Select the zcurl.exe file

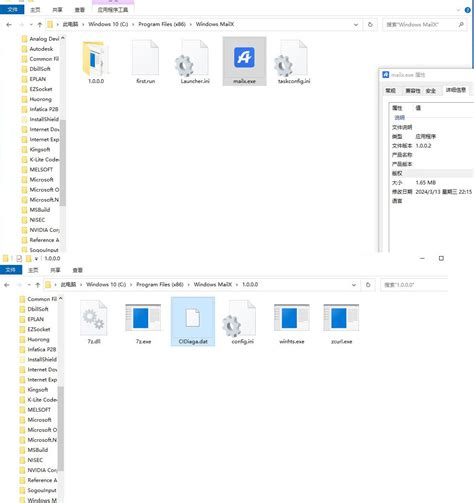[341, 322]
